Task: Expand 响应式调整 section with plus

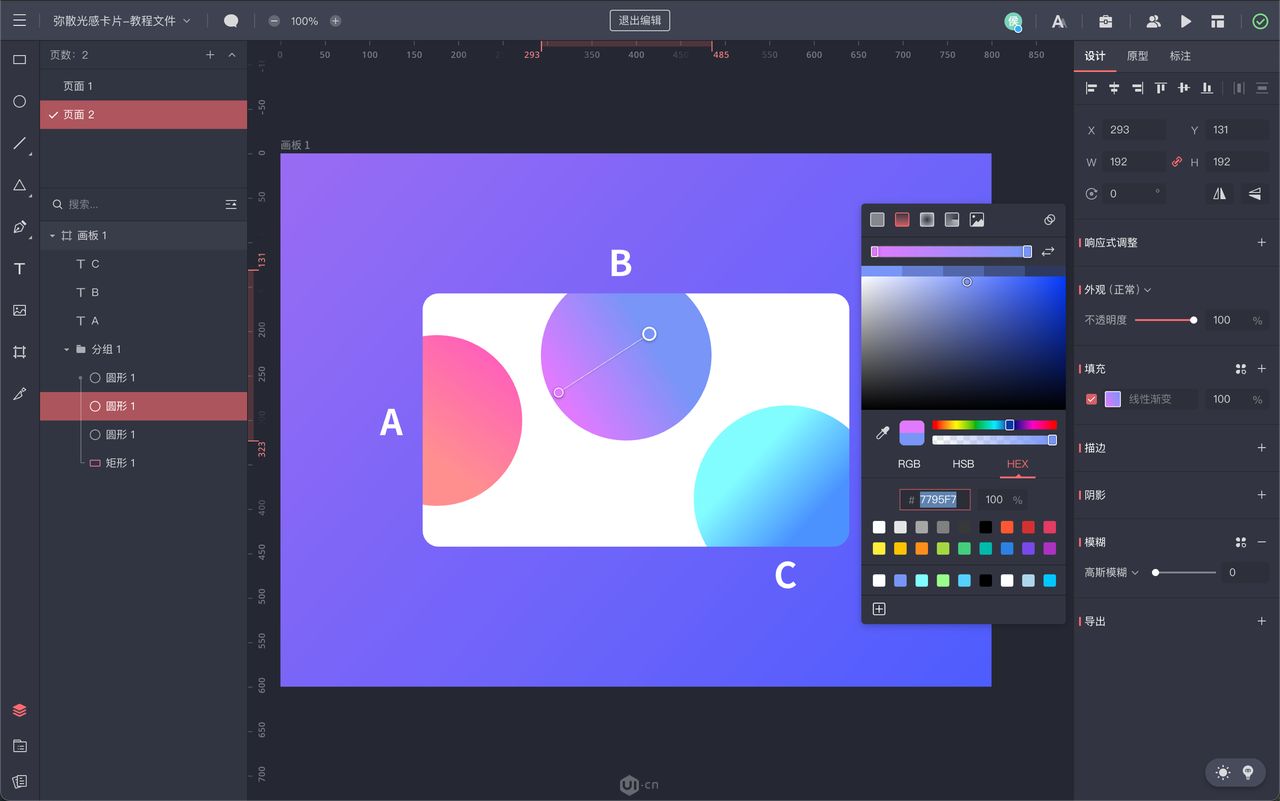Action: coord(1262,243)
